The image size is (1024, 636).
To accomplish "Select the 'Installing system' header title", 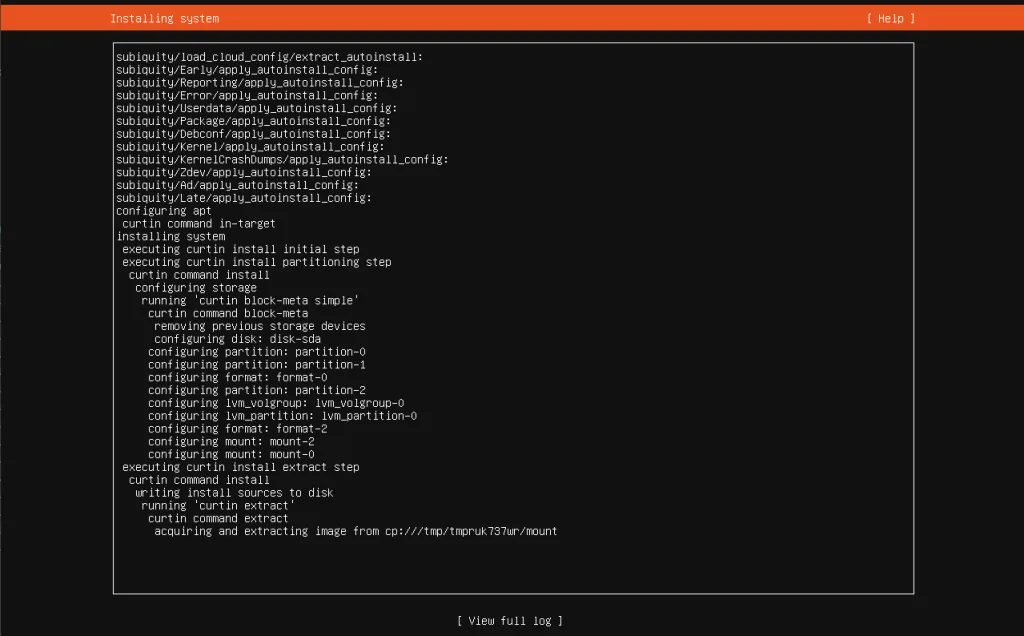I will coord(165,18).
